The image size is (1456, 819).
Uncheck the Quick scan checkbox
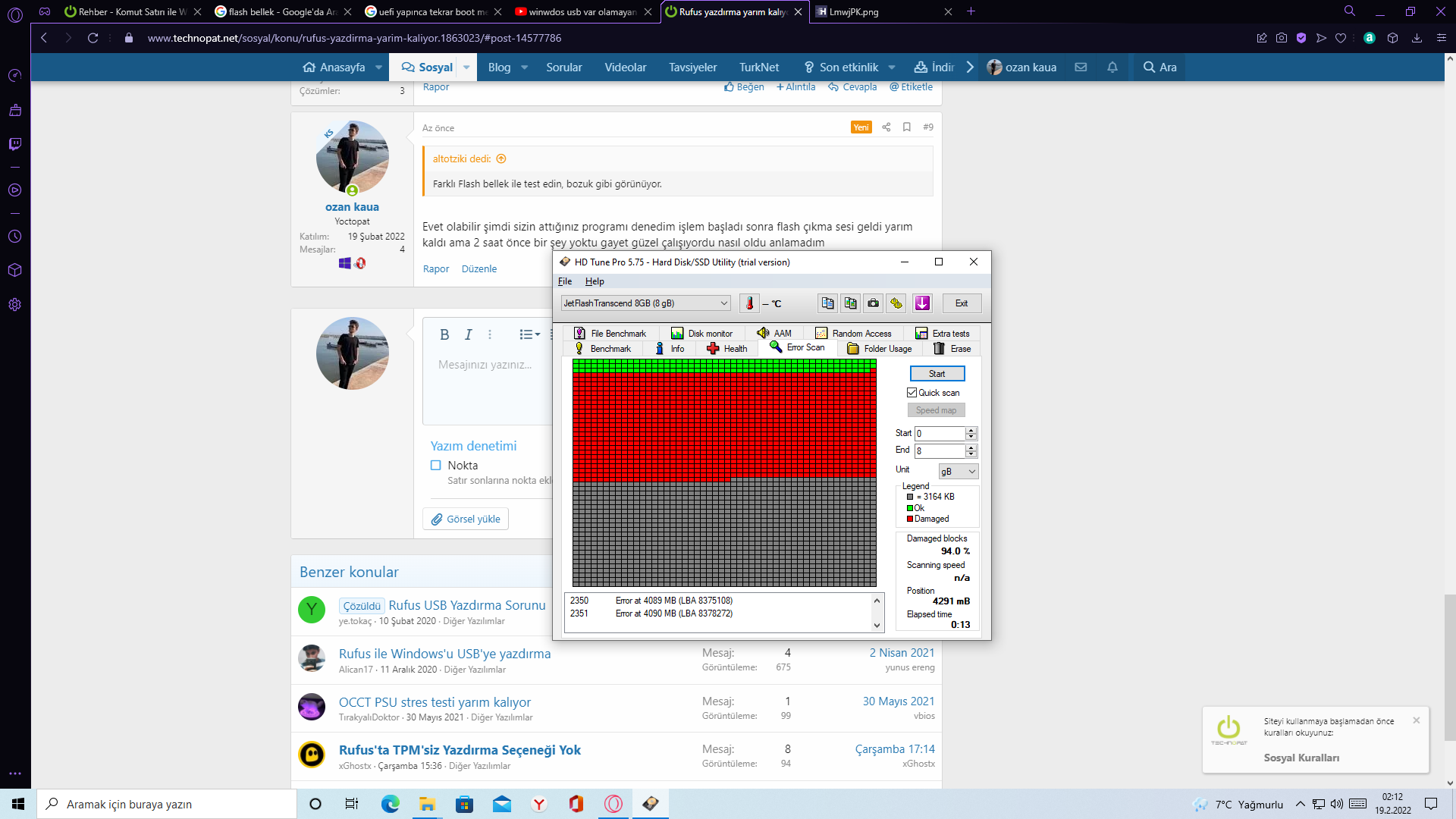tap(912, 393)
